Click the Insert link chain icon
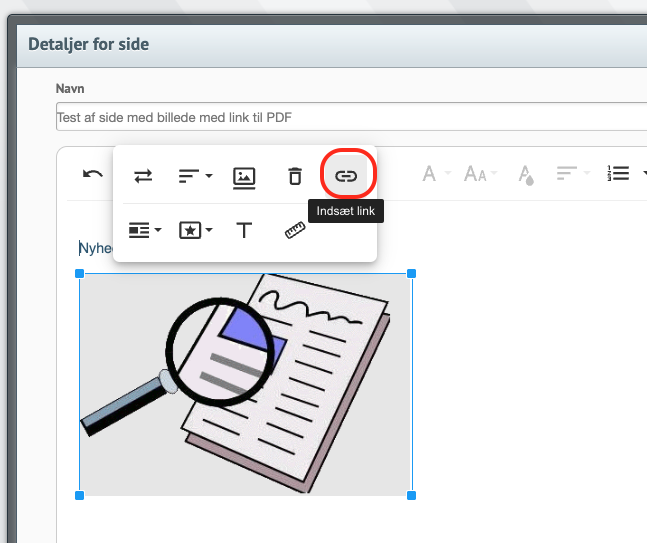The height and width of the screenshot is (543, 647). pyautogui.click(x=345, y=176)
